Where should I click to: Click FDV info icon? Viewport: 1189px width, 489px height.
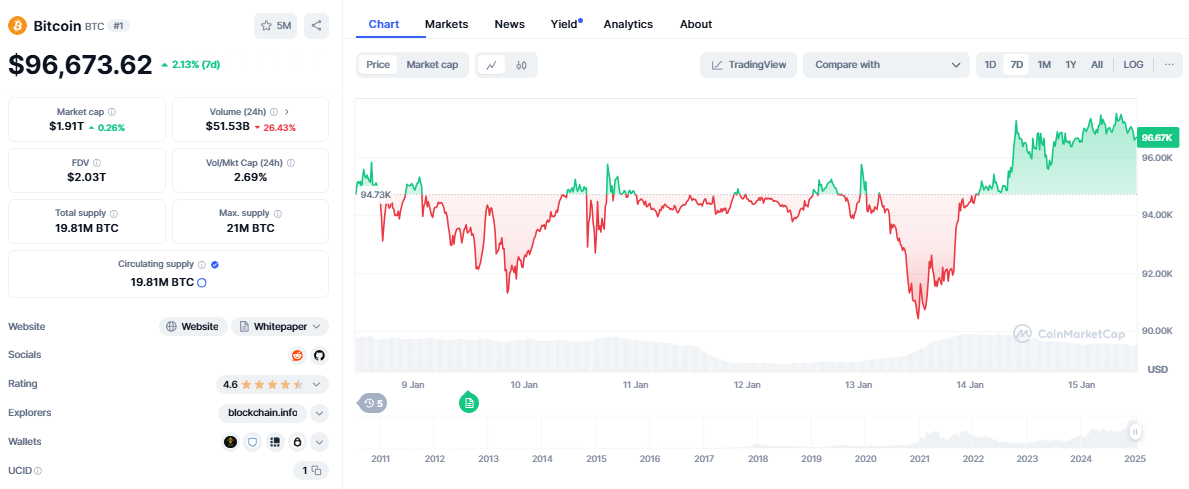[97, 162]
